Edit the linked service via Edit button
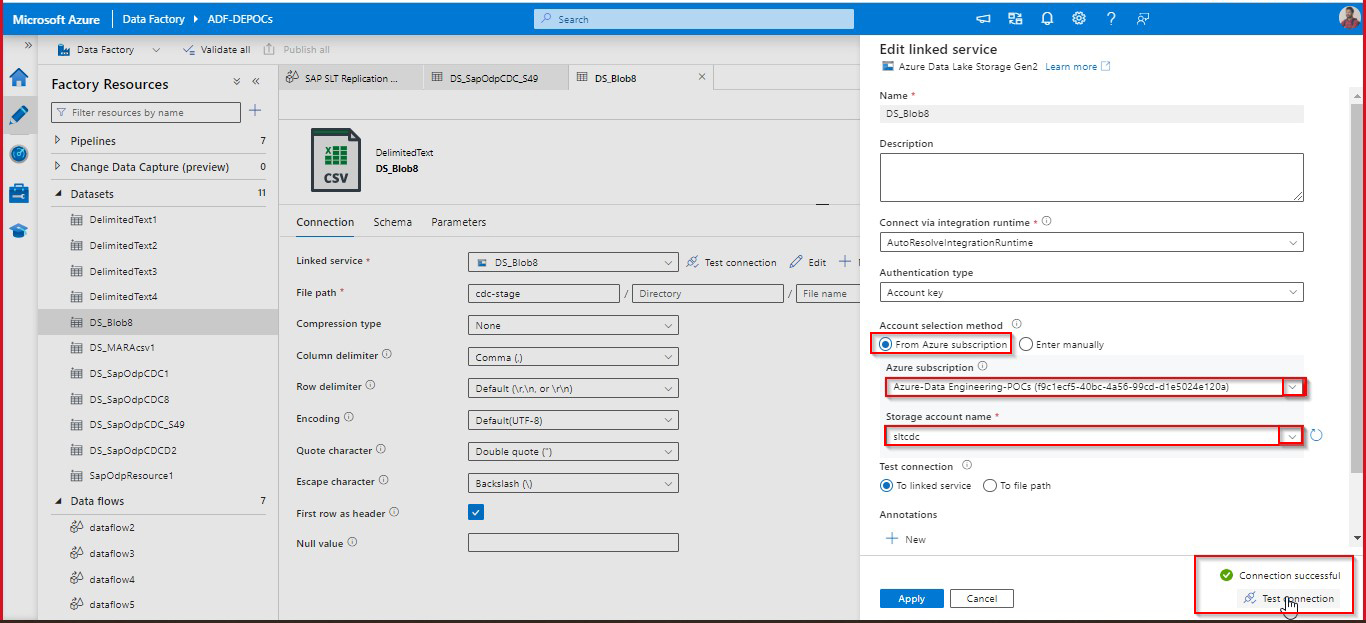This screenshot has height=623, width=1366. pos(808,262)
